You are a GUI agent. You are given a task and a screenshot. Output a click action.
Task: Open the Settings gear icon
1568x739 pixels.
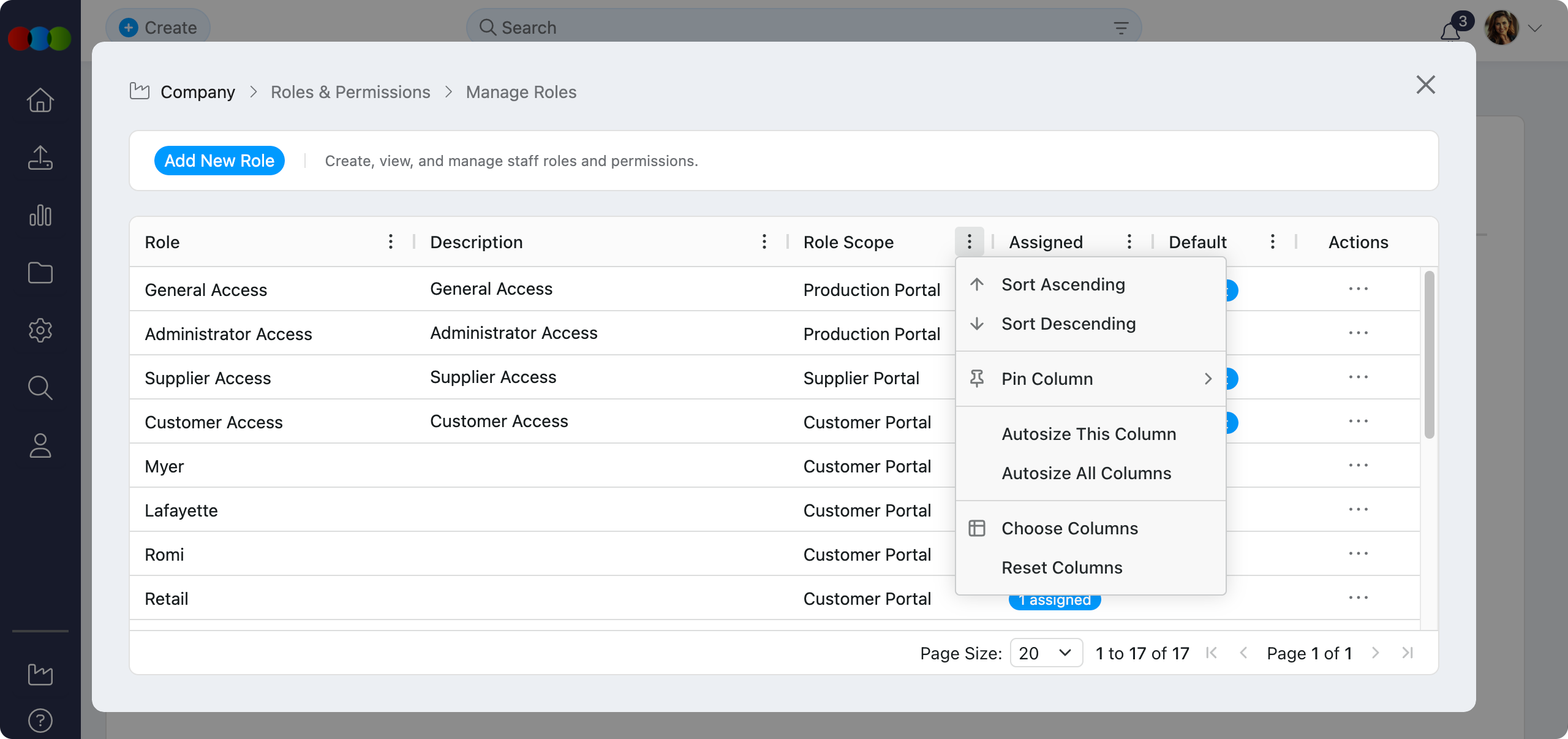click(40, 331)
